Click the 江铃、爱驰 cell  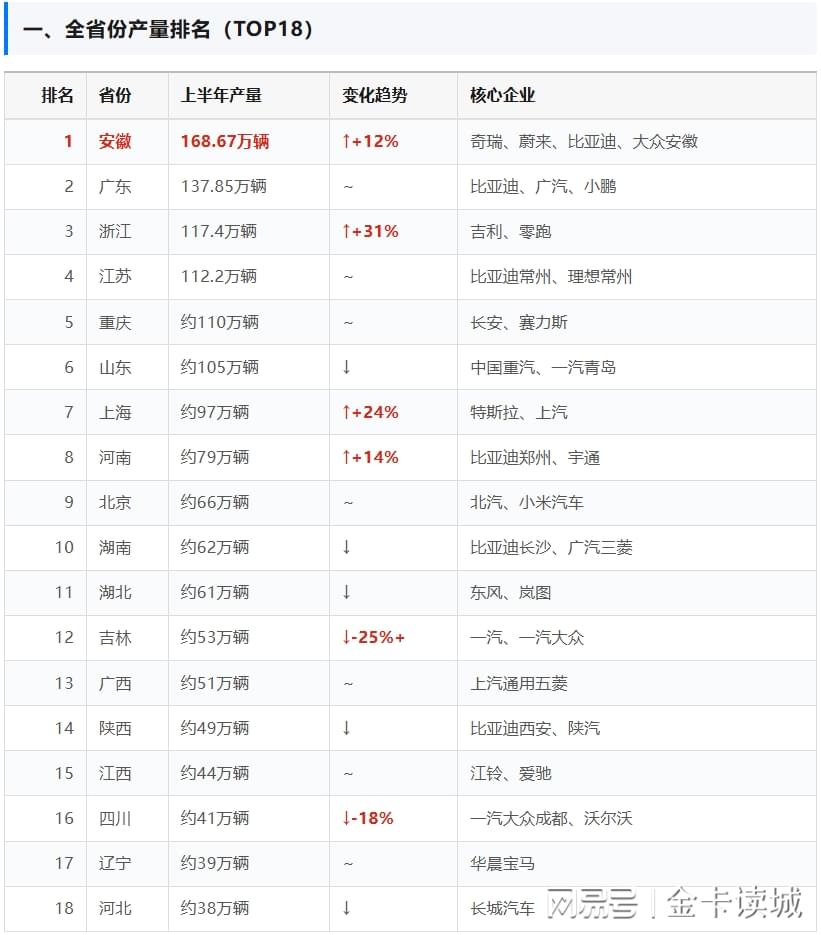510,773
